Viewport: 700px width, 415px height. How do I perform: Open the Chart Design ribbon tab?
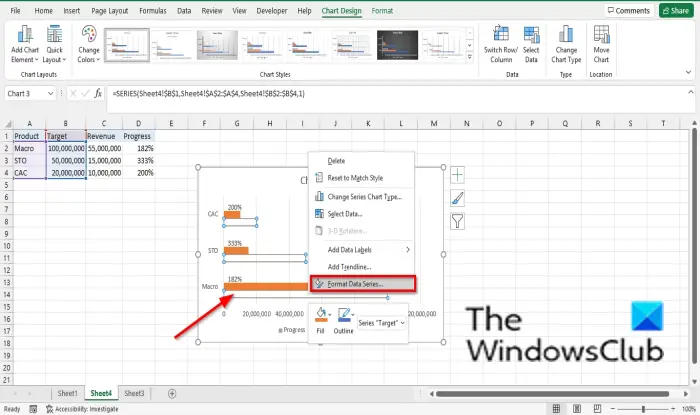click(x=342, y=11)
